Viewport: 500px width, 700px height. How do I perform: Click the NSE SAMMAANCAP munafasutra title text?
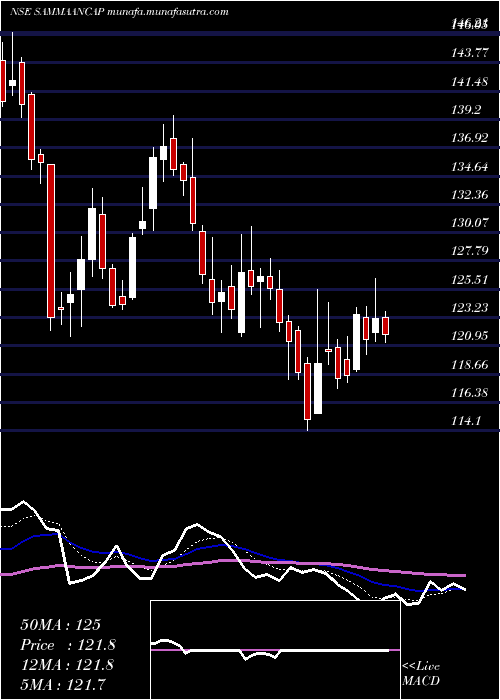pyautogui.click(x=120, y=12)
